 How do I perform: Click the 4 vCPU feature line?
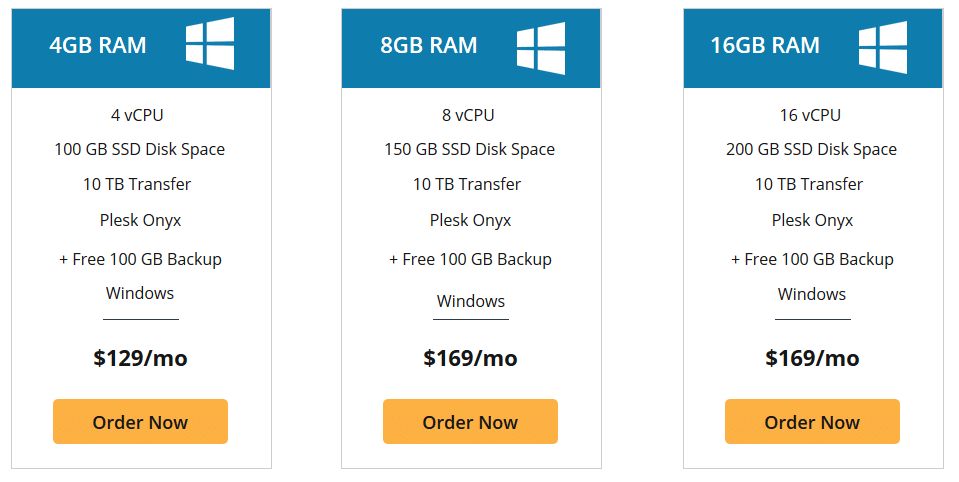click(137, 115)
